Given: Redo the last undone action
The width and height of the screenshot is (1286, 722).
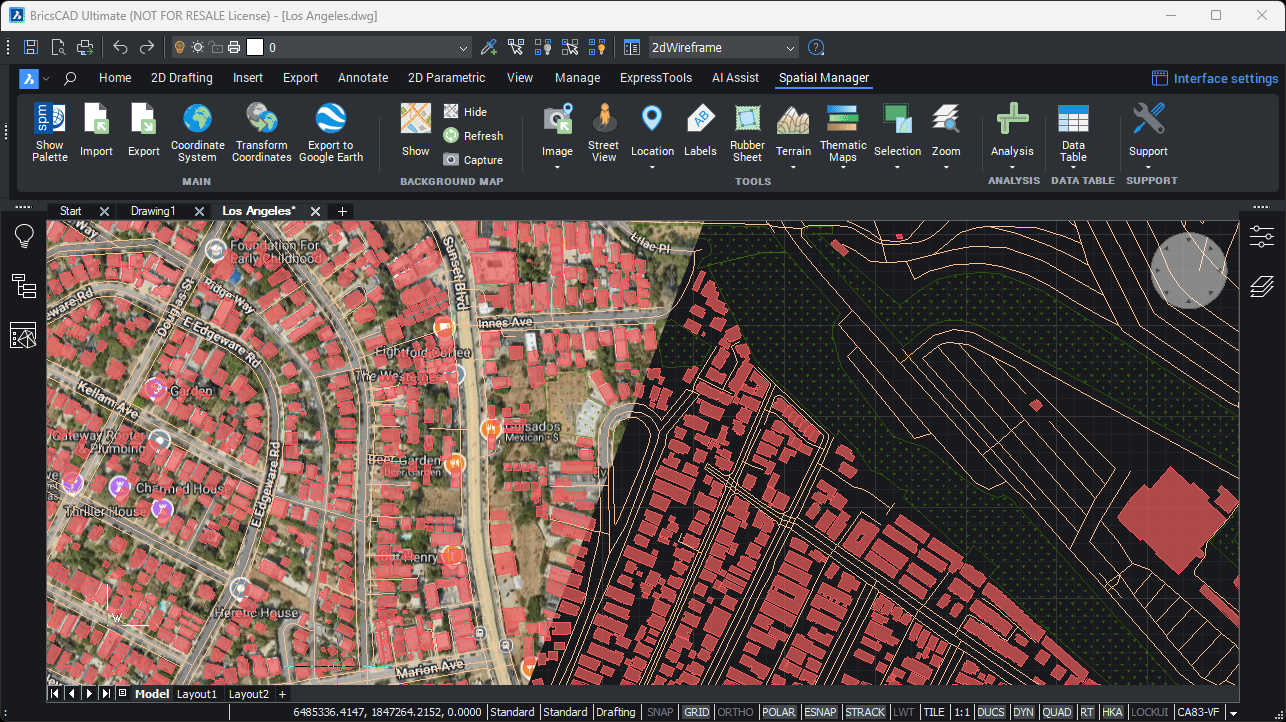Looking at the screenshot, I should (x=147, y=47).
